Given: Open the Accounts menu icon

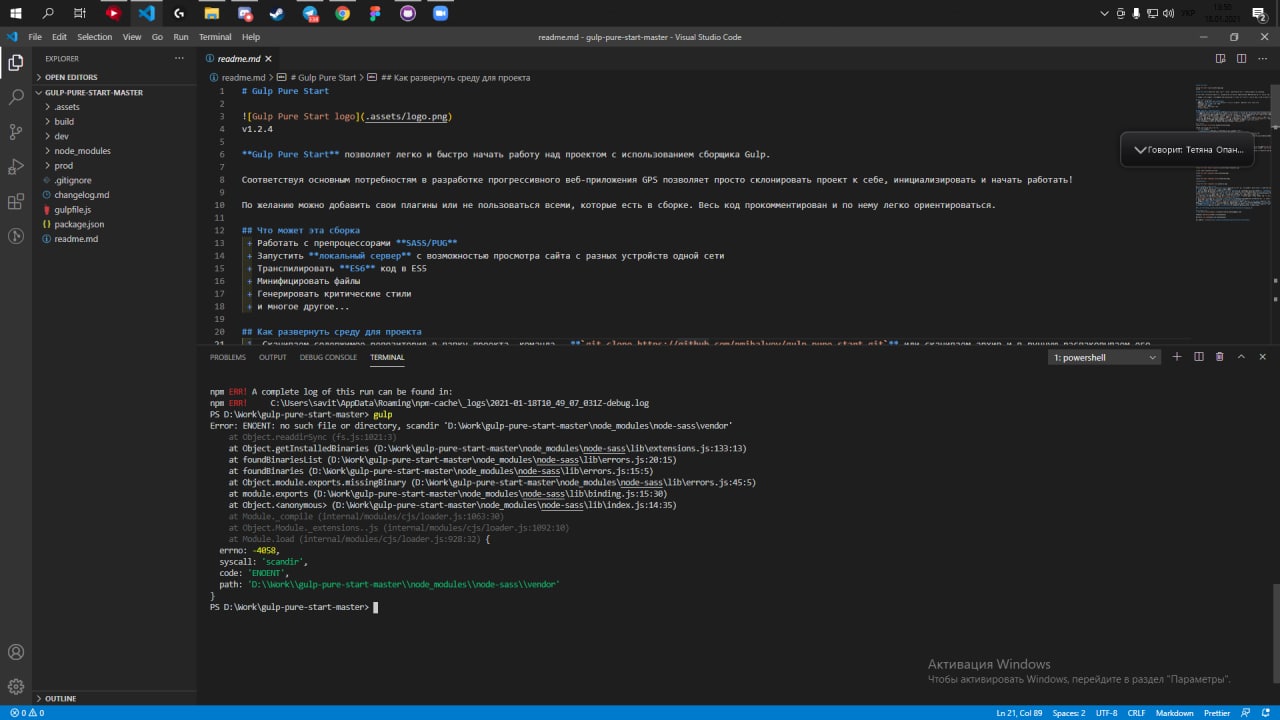Looking at the screenshot, I should click(16, 652).
